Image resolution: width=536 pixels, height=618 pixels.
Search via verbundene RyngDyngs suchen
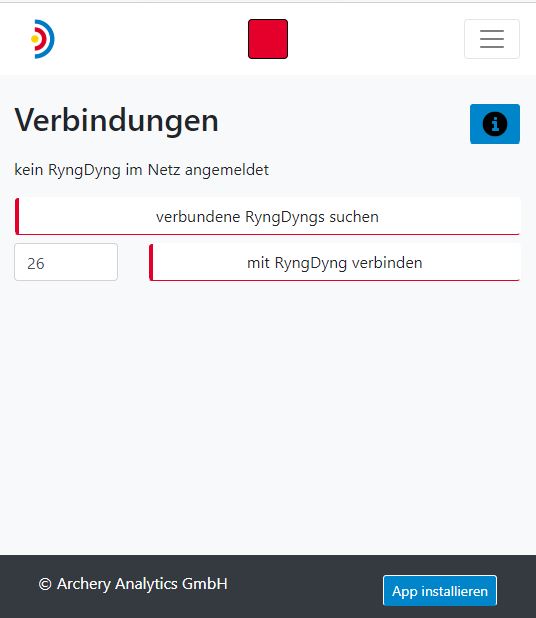click(268, 216)
